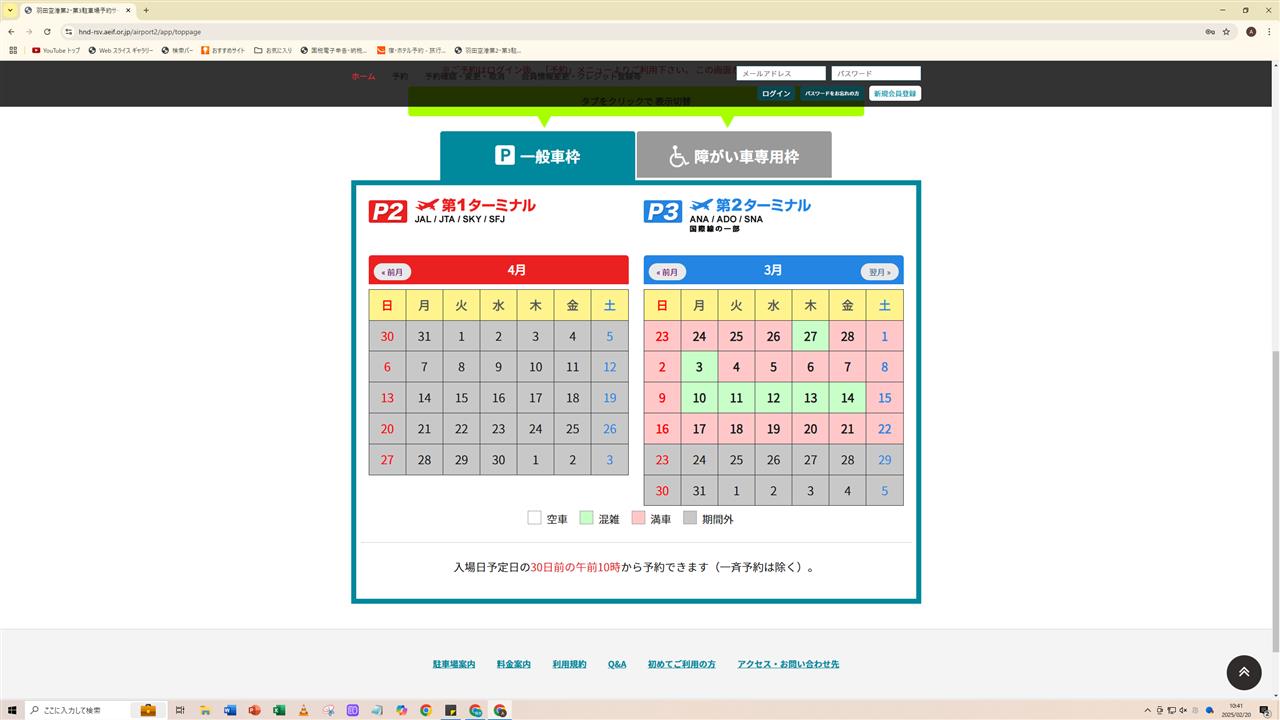Image resolution: width=1280 pixels, height=720 pixels.
Task: Go to previous month on P2 calendar
Action: pos(392,272)
